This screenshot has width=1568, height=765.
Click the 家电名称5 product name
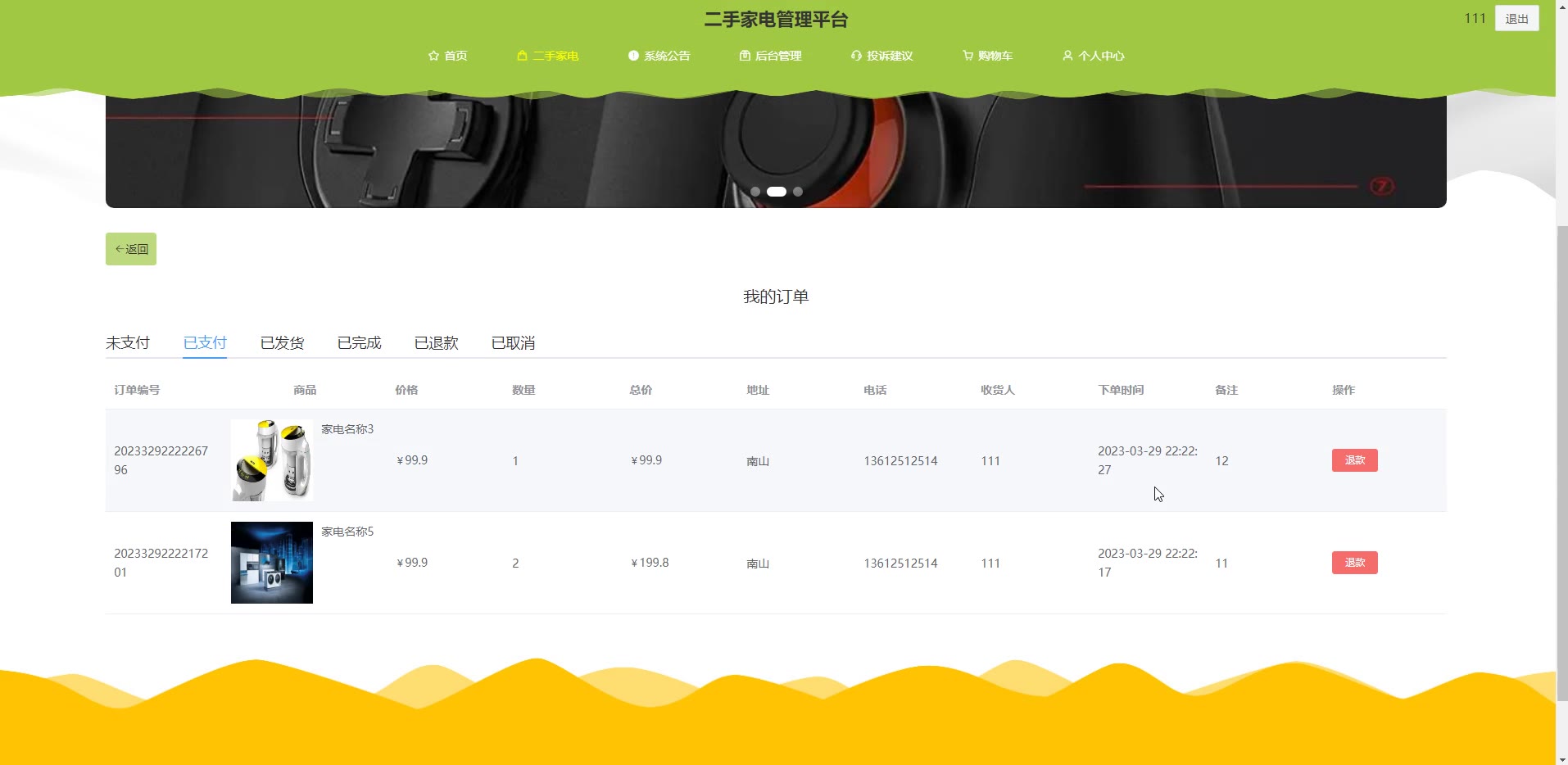tap(347, 532)
